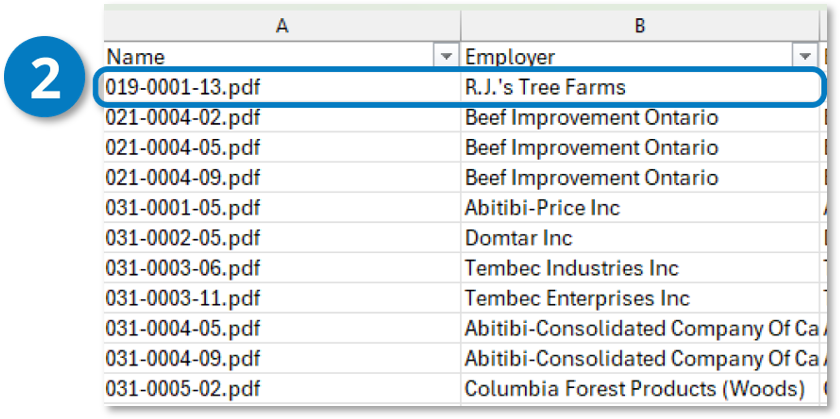Select cell 031-0005-02.pdf
The height and width of the screenshot is (419, 840).
(x=282, y=388)
